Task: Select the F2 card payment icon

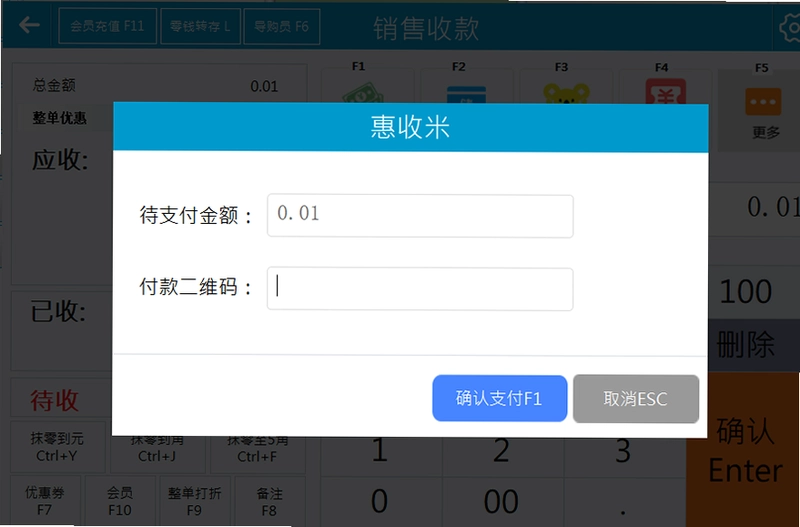Action: tap(466, 94)
